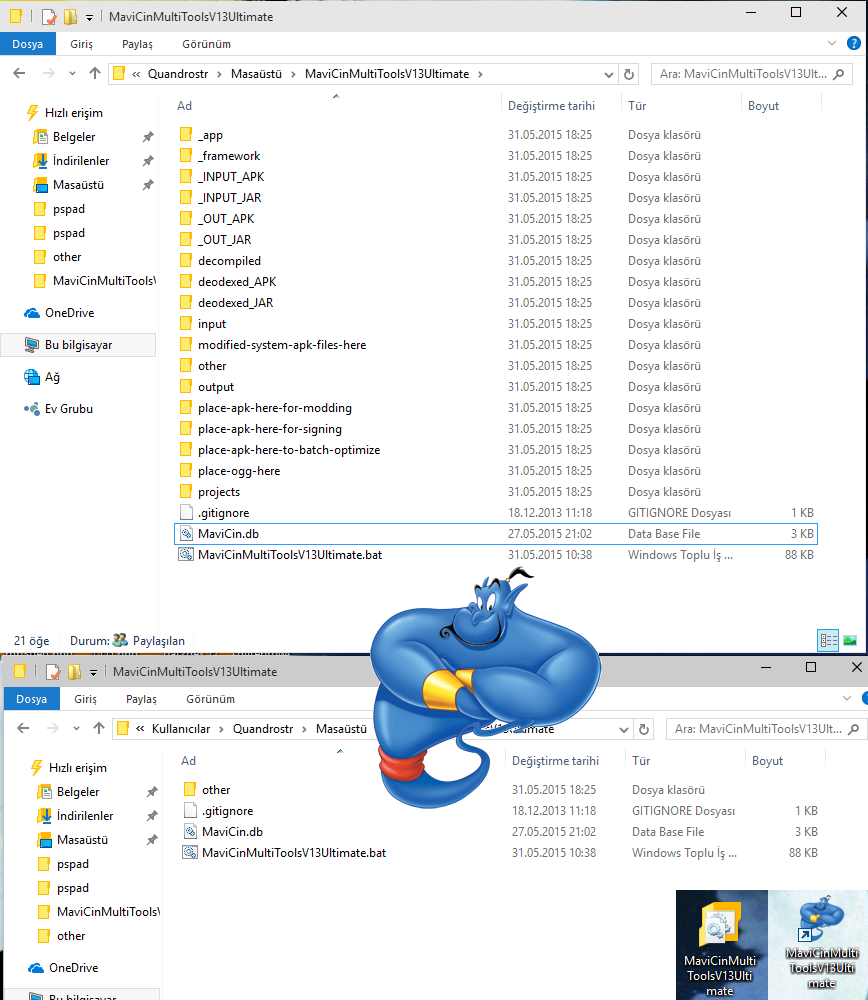Sort by Tür column in top window
Viewport: 868px width, 1000px height.
point(637,106)
